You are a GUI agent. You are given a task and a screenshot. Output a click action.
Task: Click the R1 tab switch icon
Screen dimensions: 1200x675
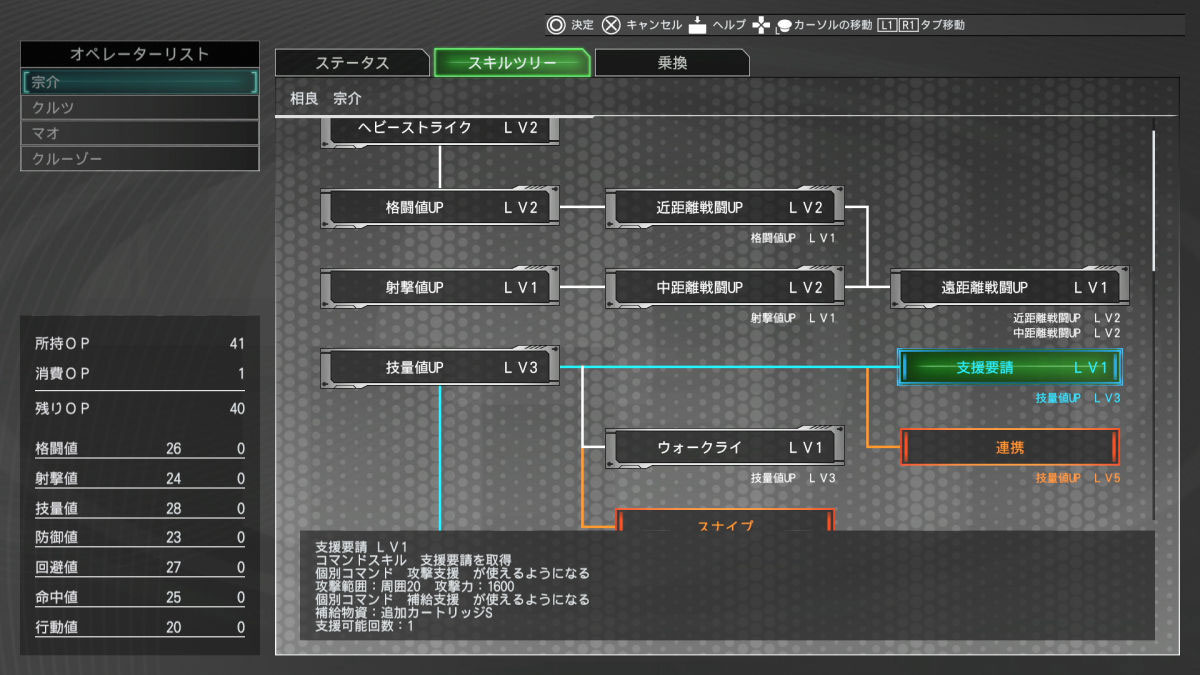click(x=907, y=25)
